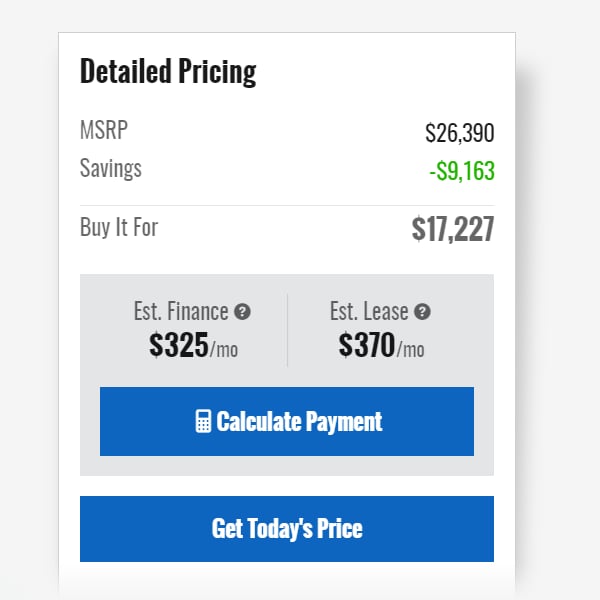Click the /mo suffix after $325
The image size is (600, 600).
click(x=224, y=349)
